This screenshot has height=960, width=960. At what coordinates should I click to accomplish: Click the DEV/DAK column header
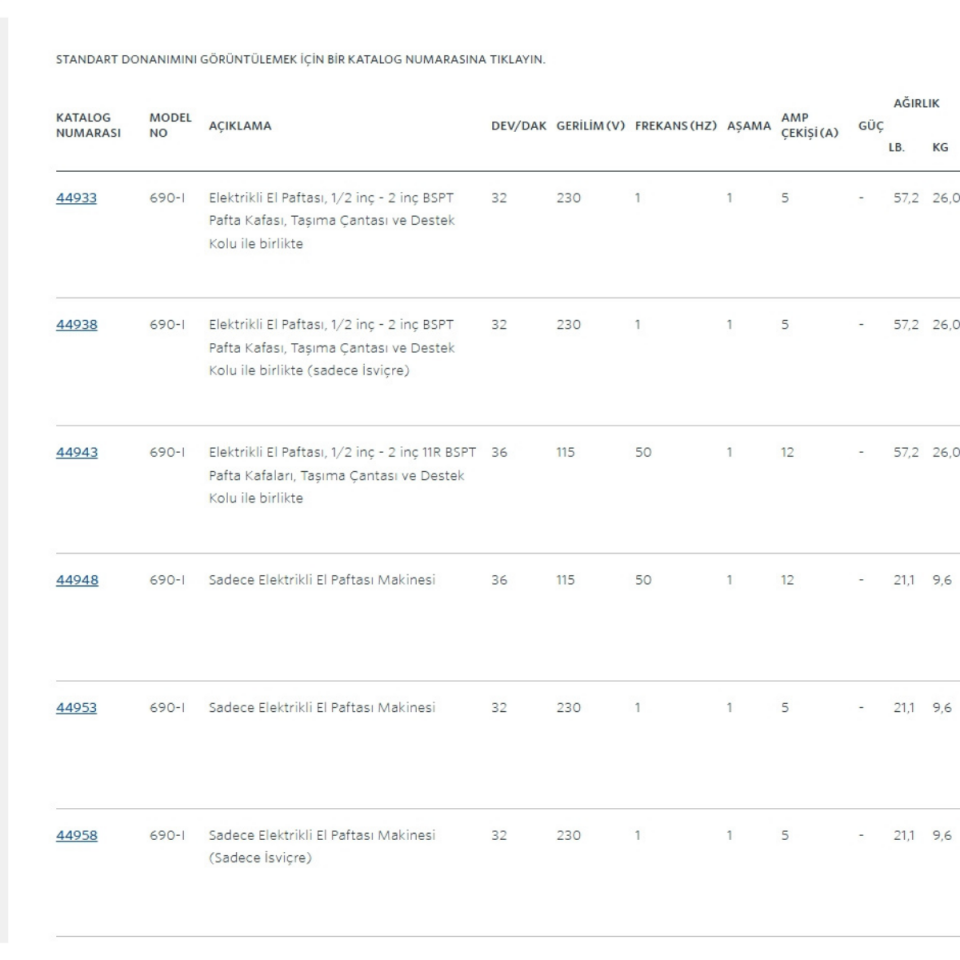click(x=516, y=126)
